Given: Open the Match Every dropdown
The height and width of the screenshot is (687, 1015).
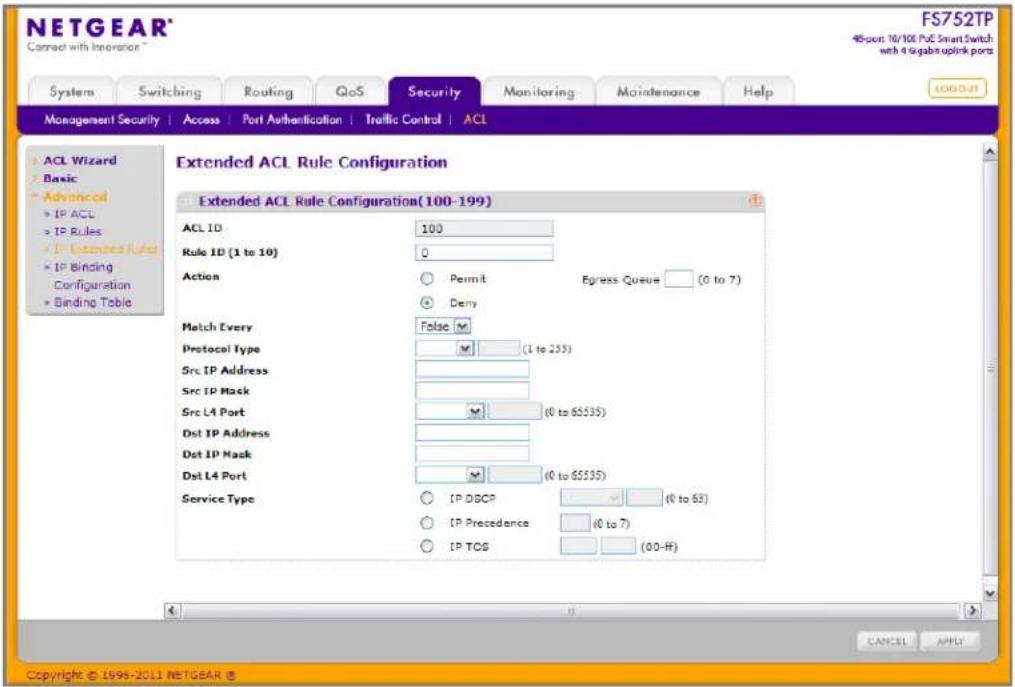Looking at the screenshot, I should [443, 326].
